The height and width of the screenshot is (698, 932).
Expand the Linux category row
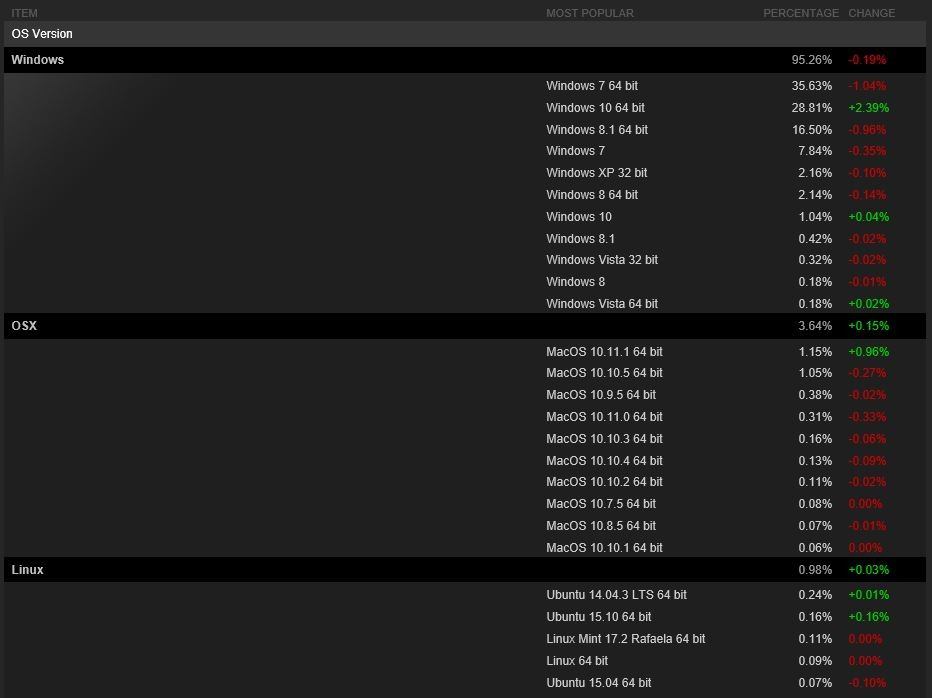pos(28,570)
